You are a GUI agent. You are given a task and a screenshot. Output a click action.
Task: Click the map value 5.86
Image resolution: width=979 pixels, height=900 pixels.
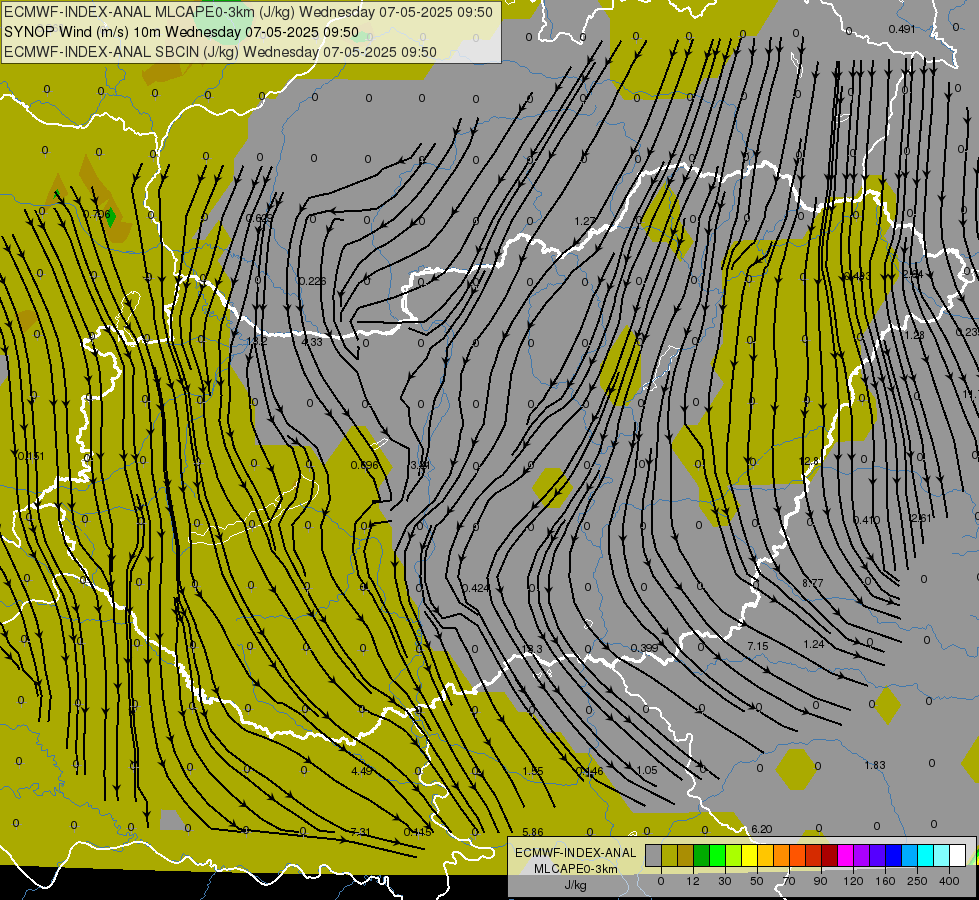coord(533,832)
